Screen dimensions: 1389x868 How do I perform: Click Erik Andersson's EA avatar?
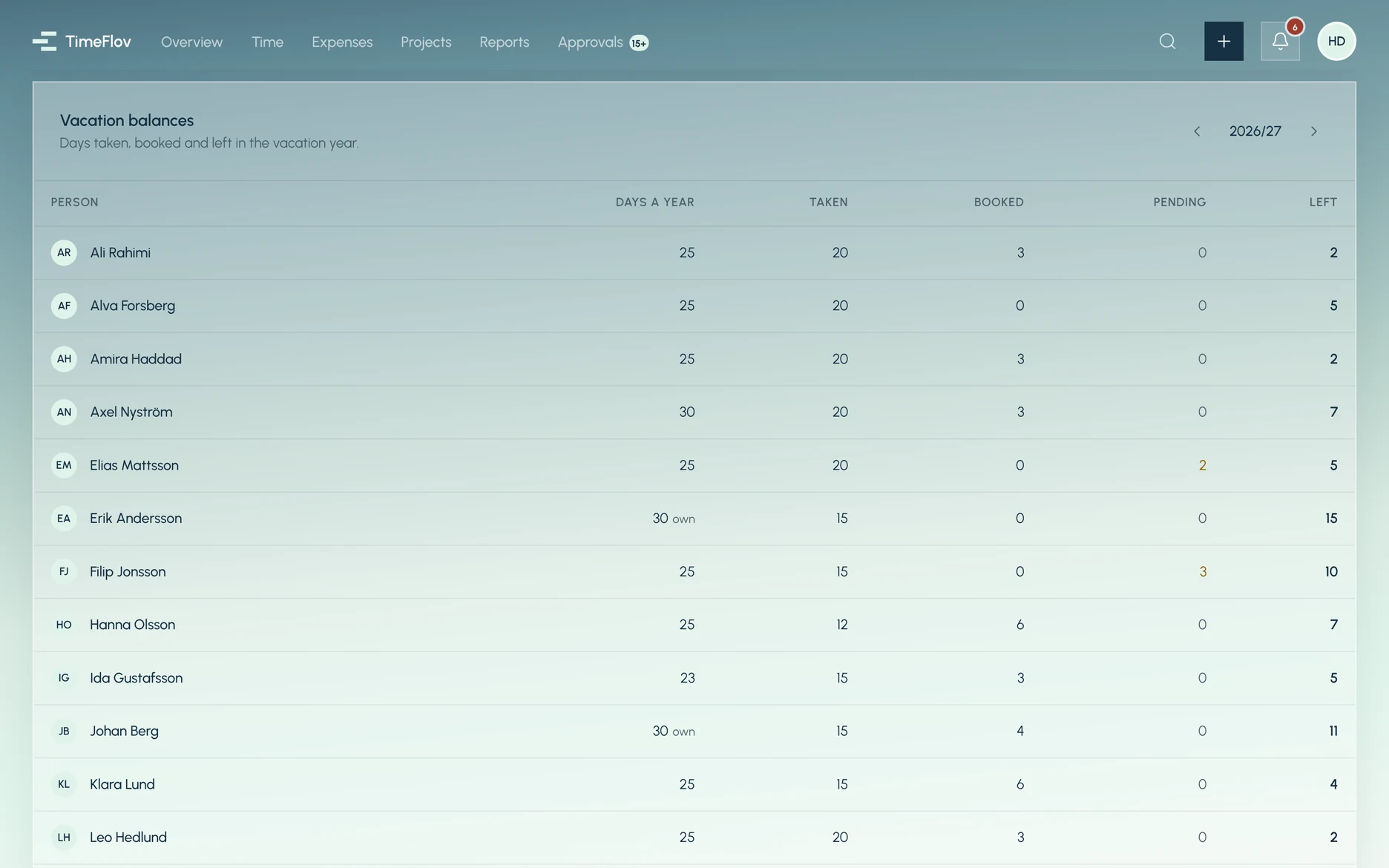click(x=64, y=519)
